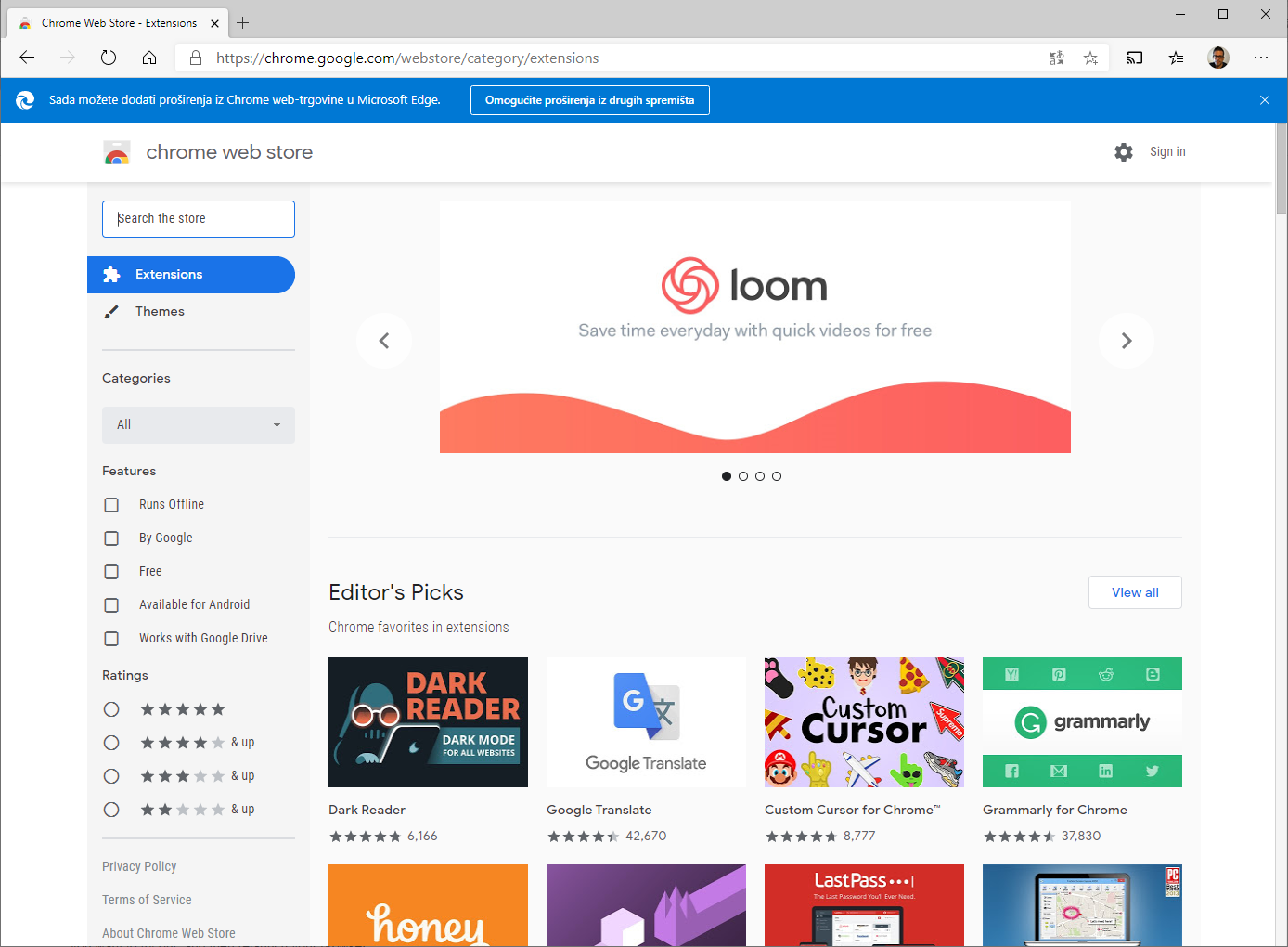Click Custom Cursor for Chrome title
1288x947 pixels.
[853, 810]
